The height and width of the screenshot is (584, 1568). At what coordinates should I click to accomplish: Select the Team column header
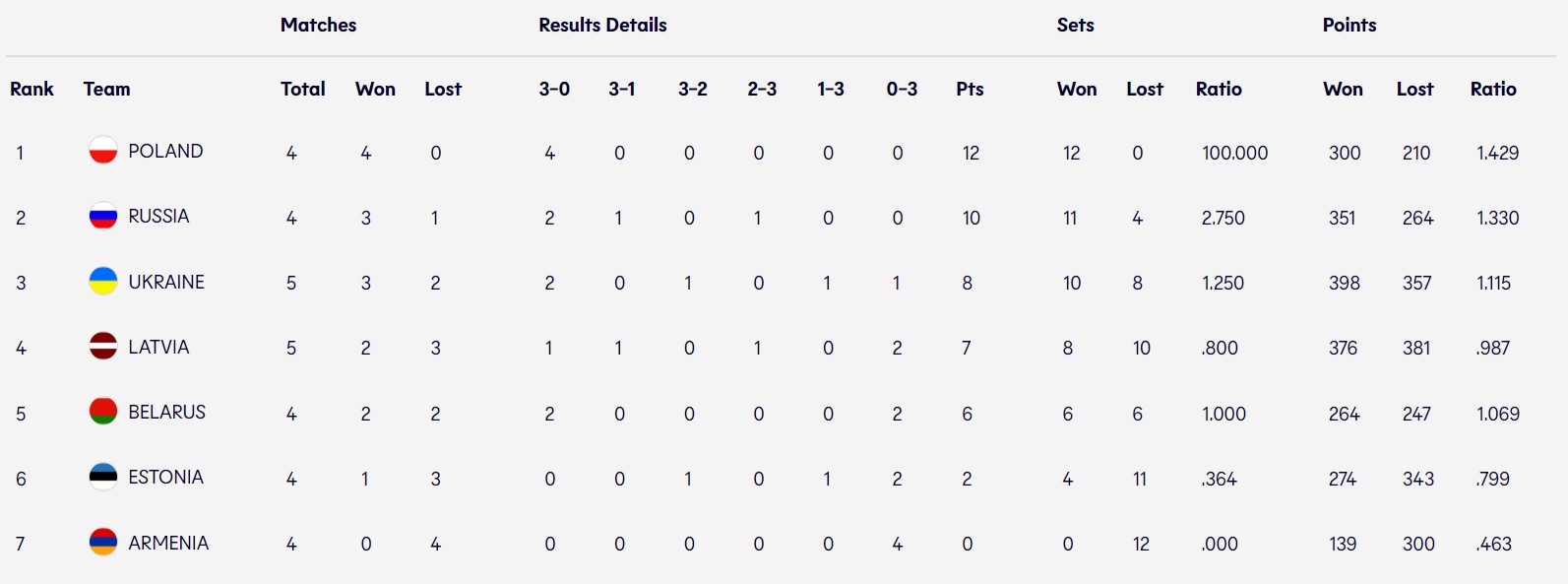(106, 89)
